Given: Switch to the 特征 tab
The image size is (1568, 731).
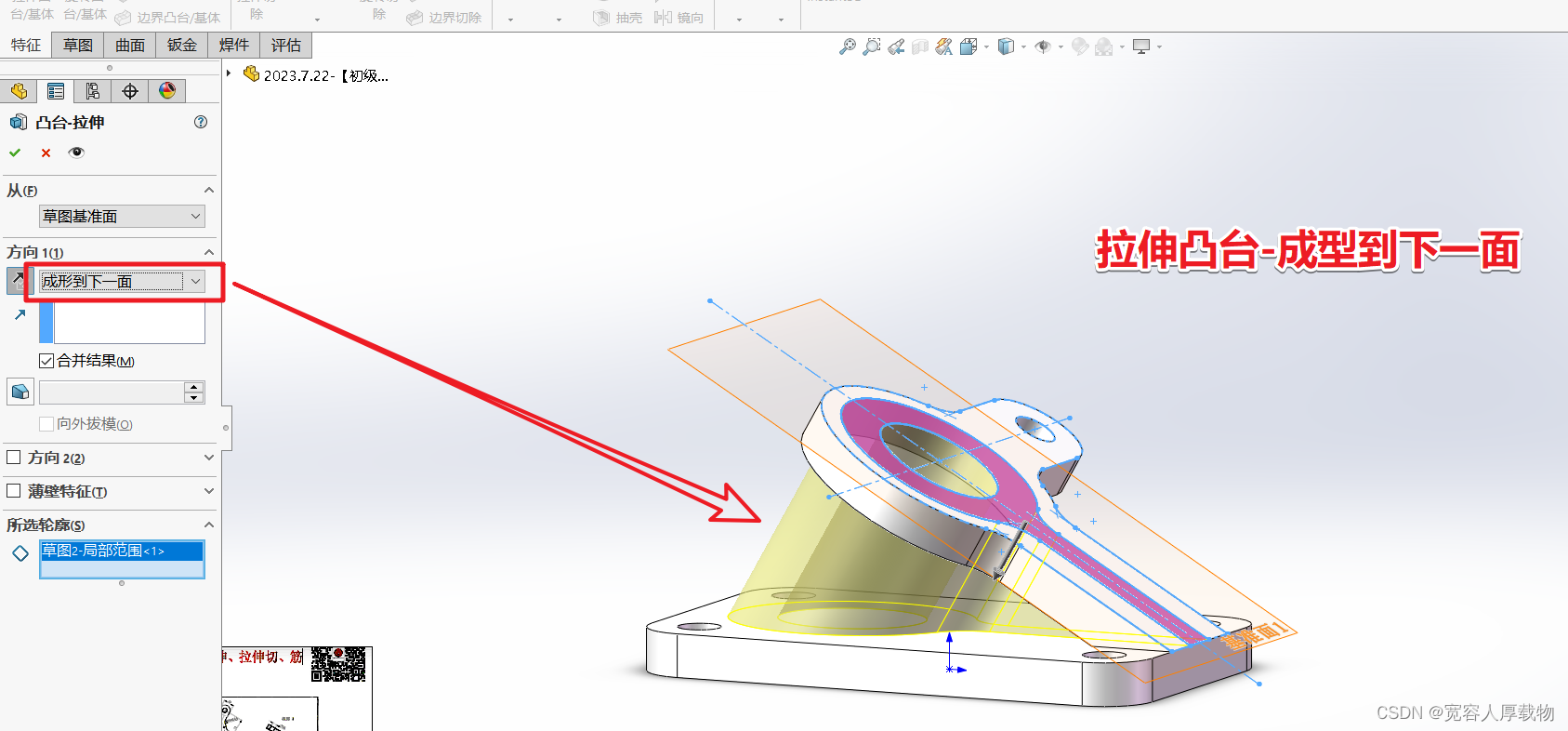Looking at the screenshot, I should [x=26, y=45].
